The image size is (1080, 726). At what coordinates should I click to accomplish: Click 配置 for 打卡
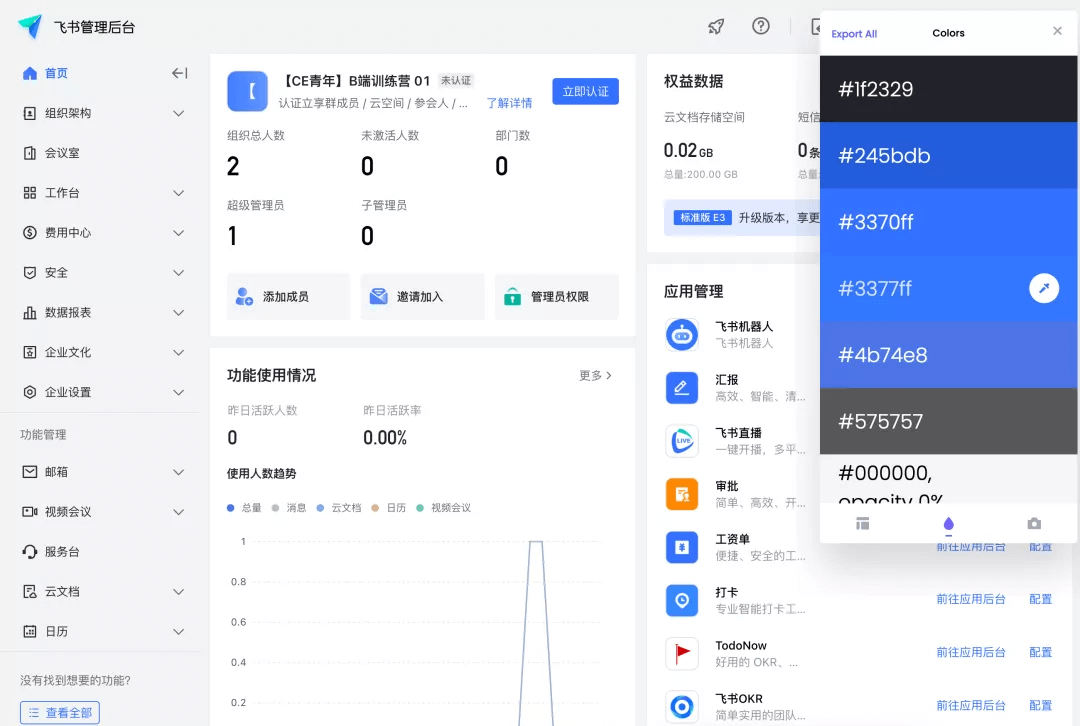pyautogui.click(x=1040, y=599)
